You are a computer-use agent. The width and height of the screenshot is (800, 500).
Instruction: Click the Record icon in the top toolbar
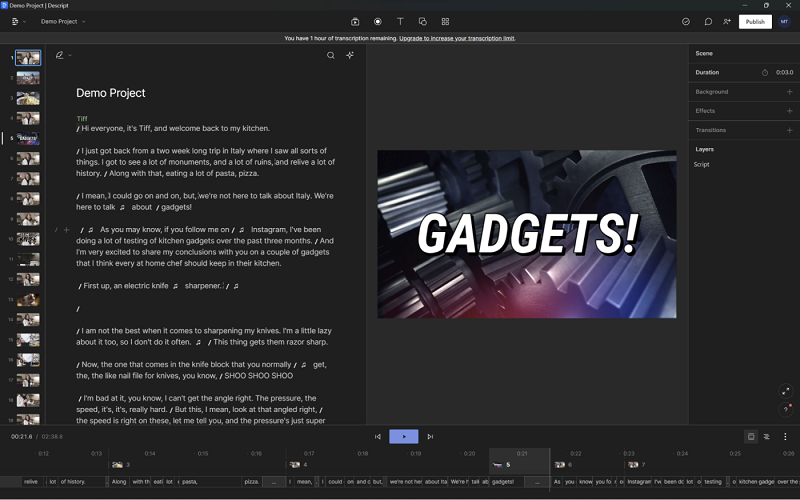378,21
